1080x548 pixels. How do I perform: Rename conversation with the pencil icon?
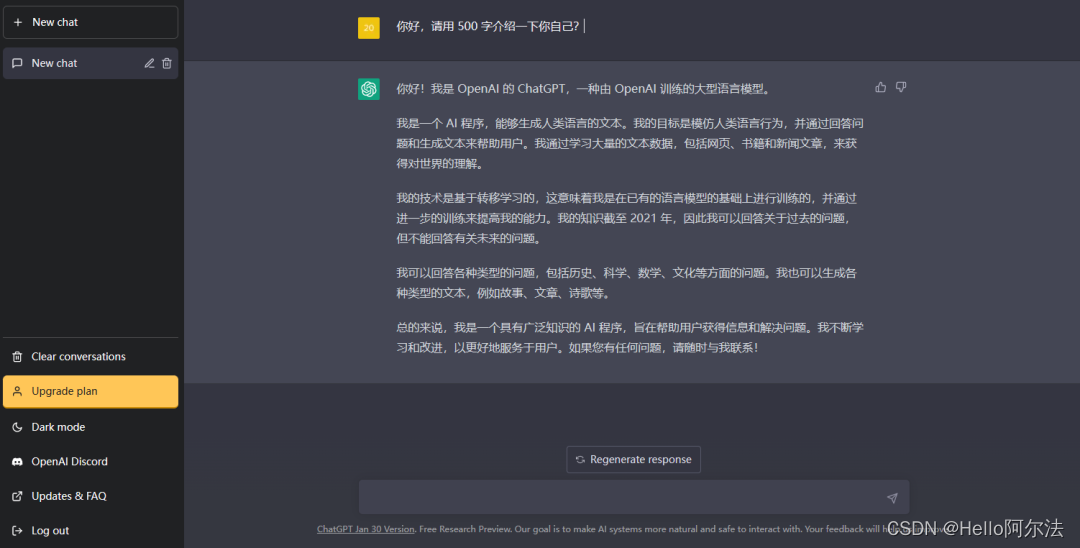pyautogui.click(x=149, y=63)
